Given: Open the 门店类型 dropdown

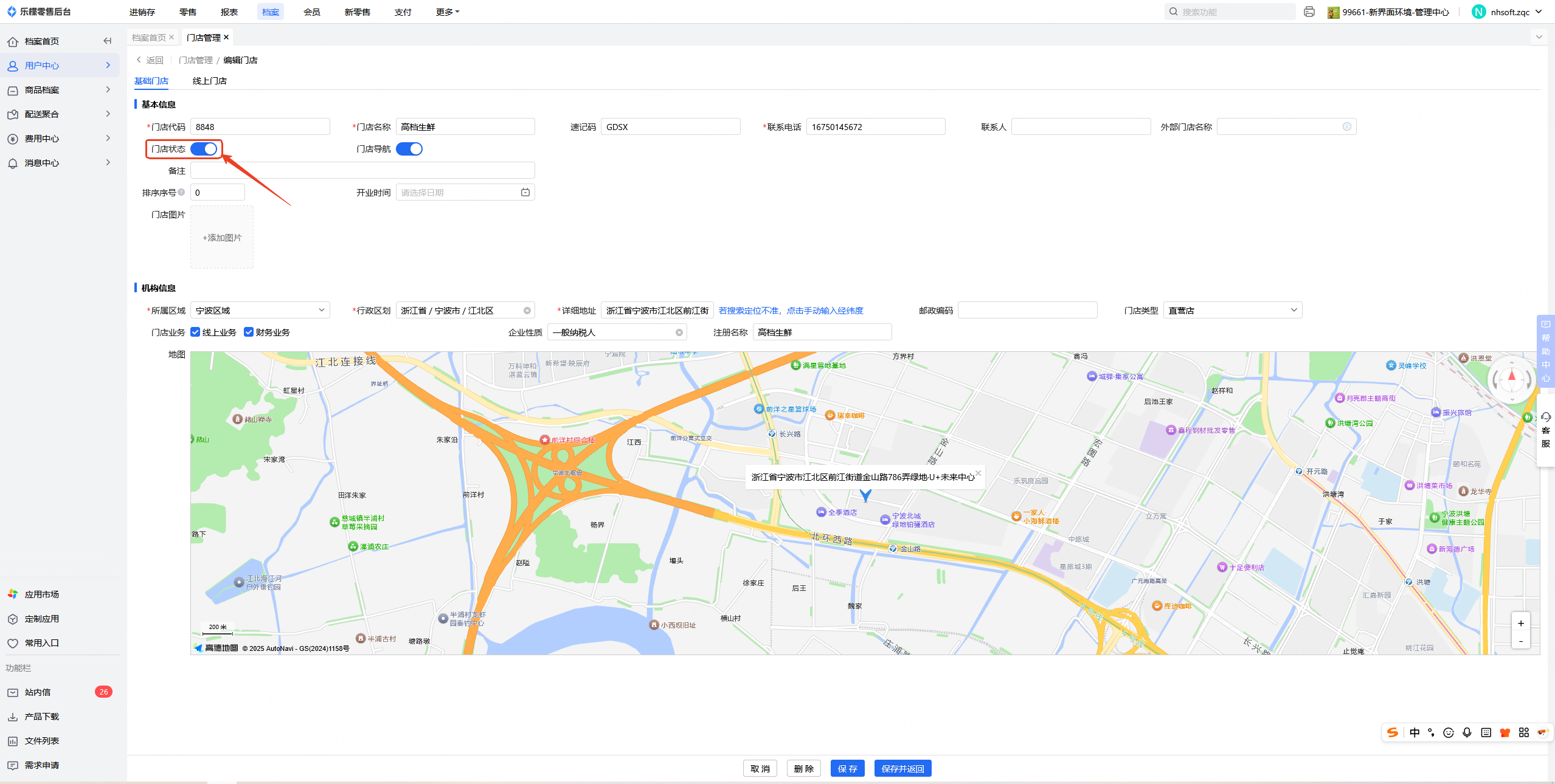Looking at the screenshot, I should pyautogui.click(x=1232, y=311).
